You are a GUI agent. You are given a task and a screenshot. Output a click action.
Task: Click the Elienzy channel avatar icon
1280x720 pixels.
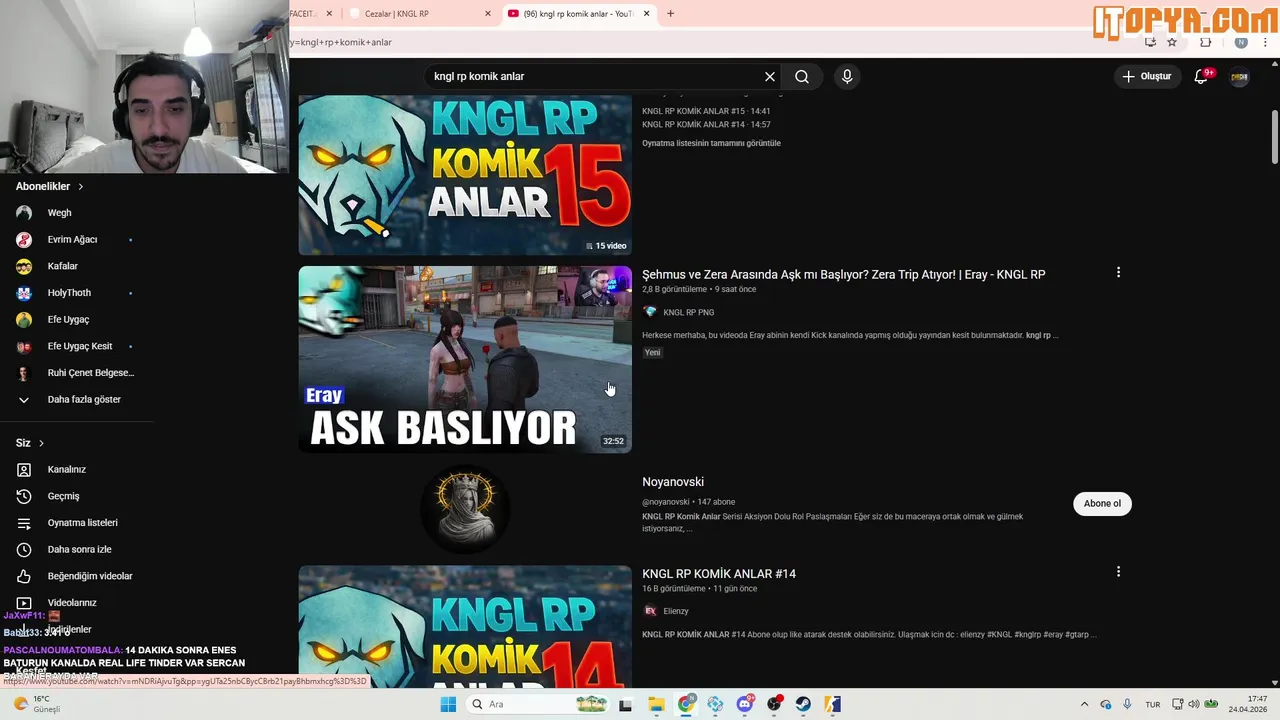coord(650,611)
